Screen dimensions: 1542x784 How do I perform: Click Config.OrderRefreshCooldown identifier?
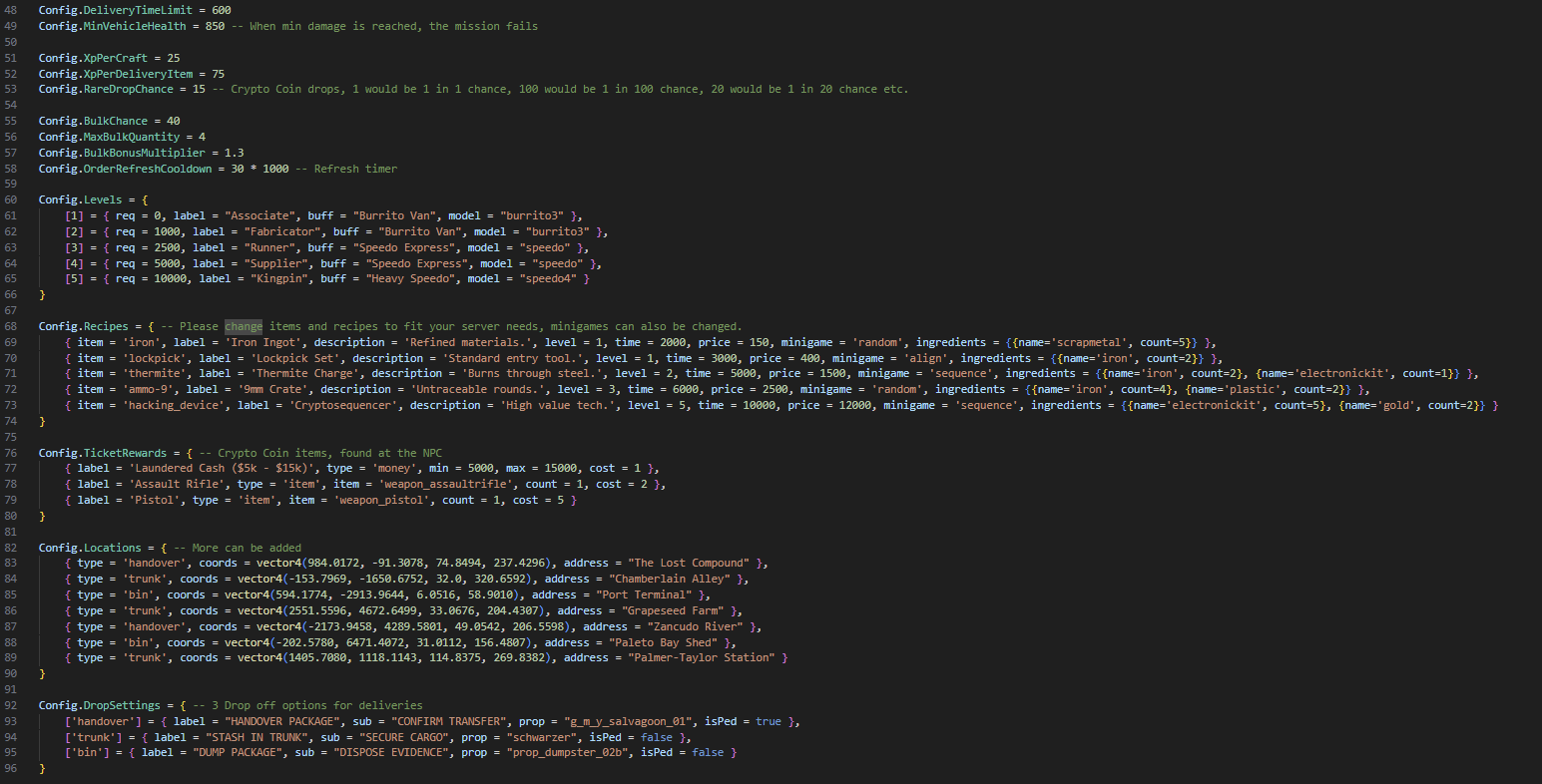tap(126, 169)
